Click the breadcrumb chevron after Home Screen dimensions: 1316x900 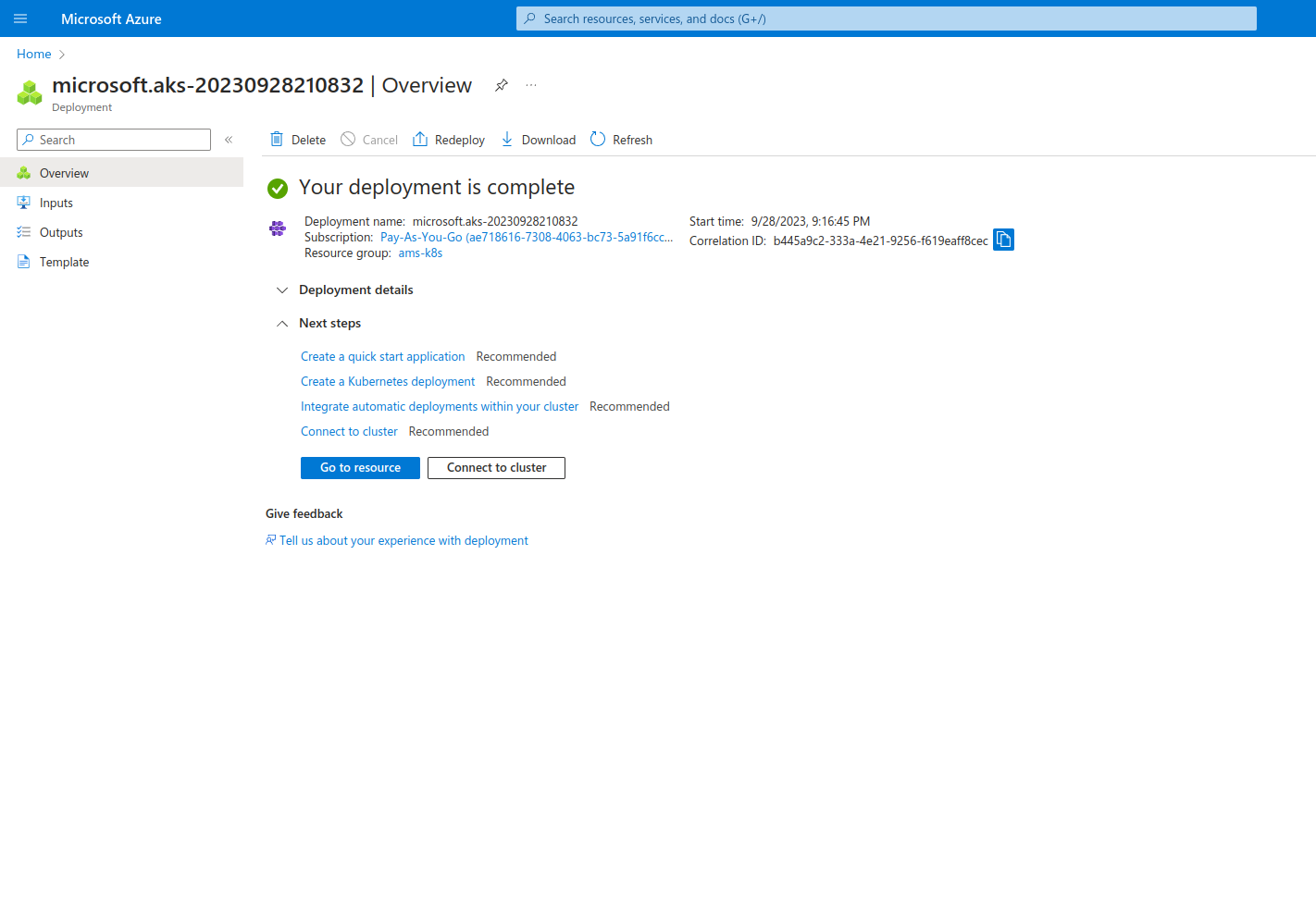[62, 55]
